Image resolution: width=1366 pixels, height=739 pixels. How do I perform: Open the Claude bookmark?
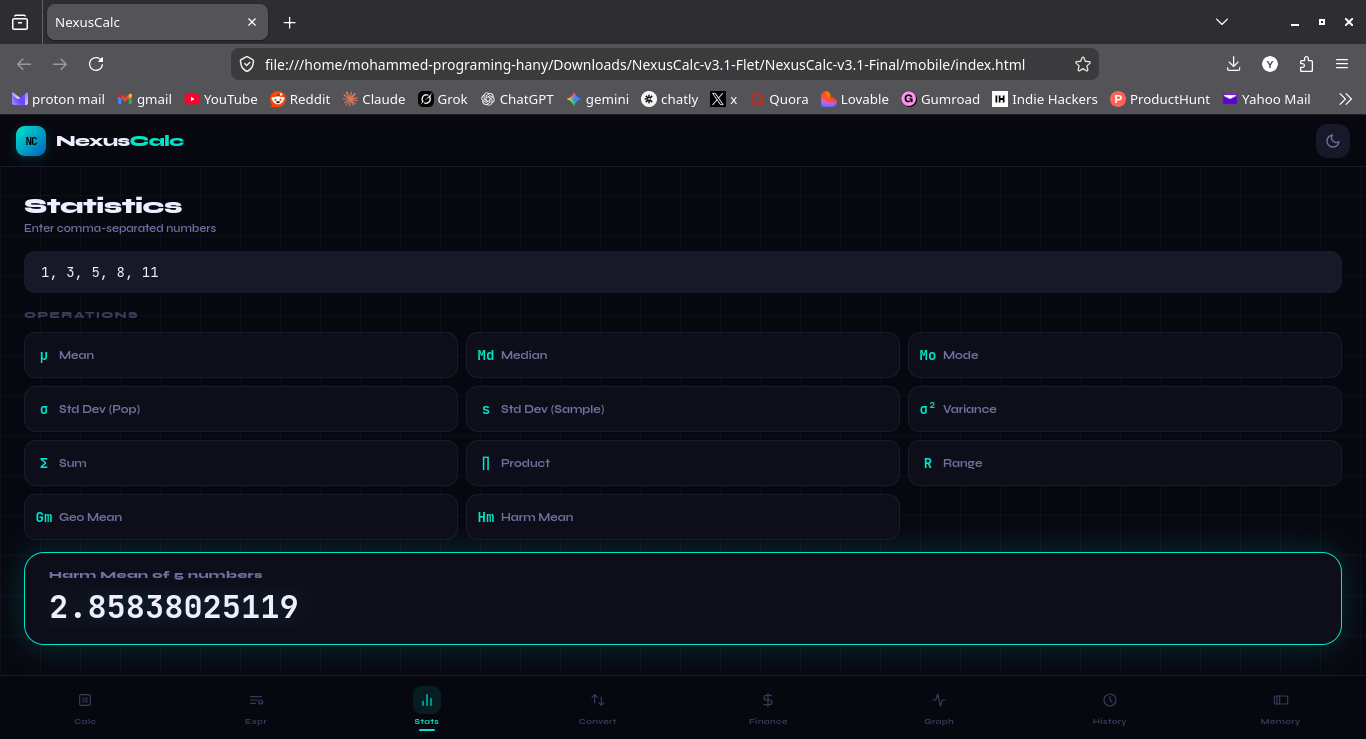click(374, 99)
